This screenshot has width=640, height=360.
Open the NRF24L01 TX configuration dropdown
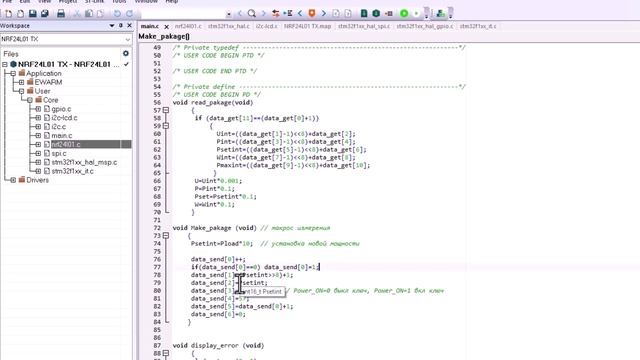pyautogui.click(x=128, y=39)
